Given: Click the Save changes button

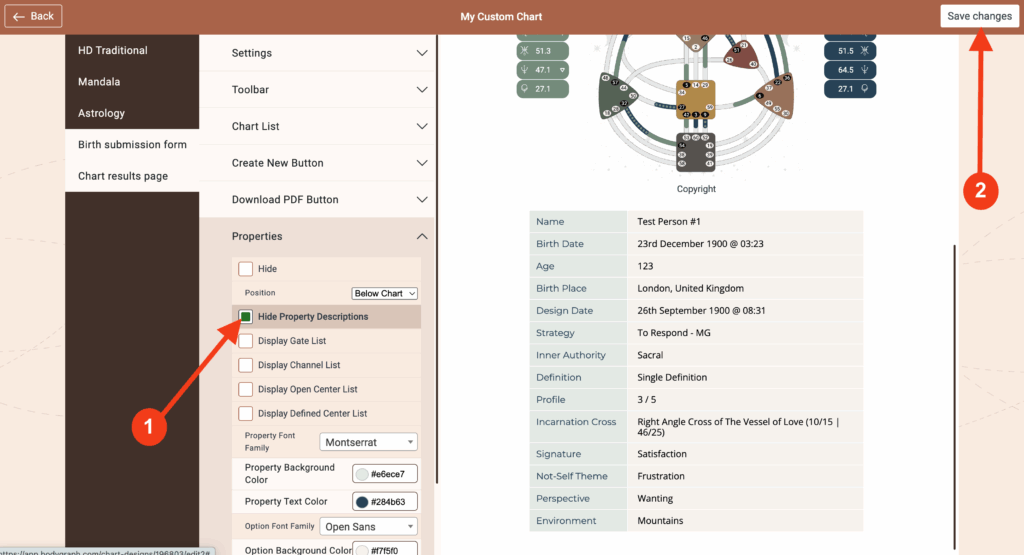Looking at the screenshot, I should [x=979, y=16].
